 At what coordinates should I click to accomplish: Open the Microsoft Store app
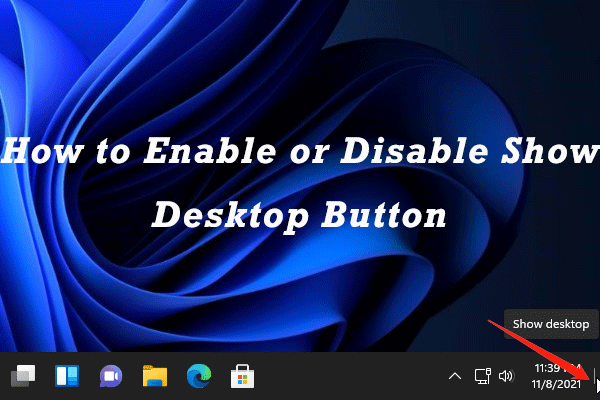point(243,376)
